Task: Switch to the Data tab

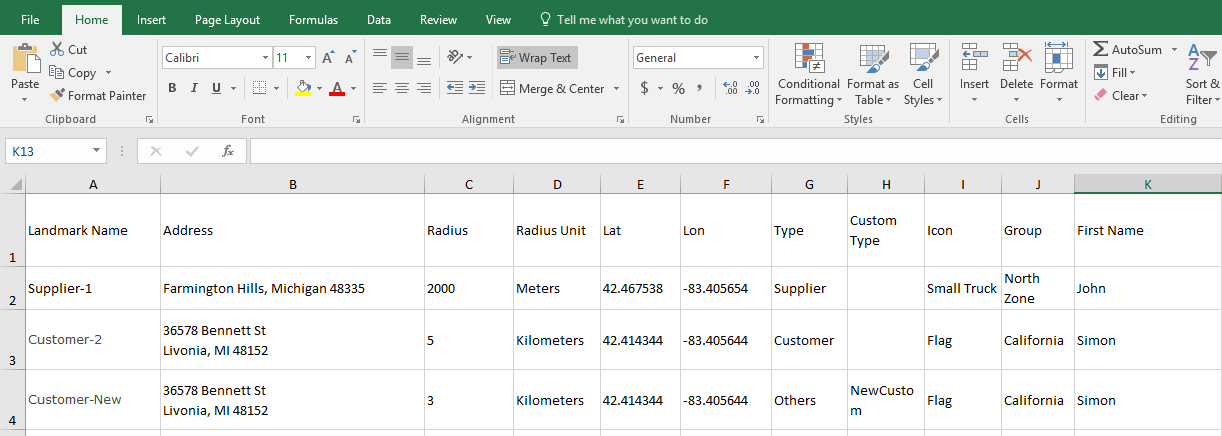Action: [379, 19]
